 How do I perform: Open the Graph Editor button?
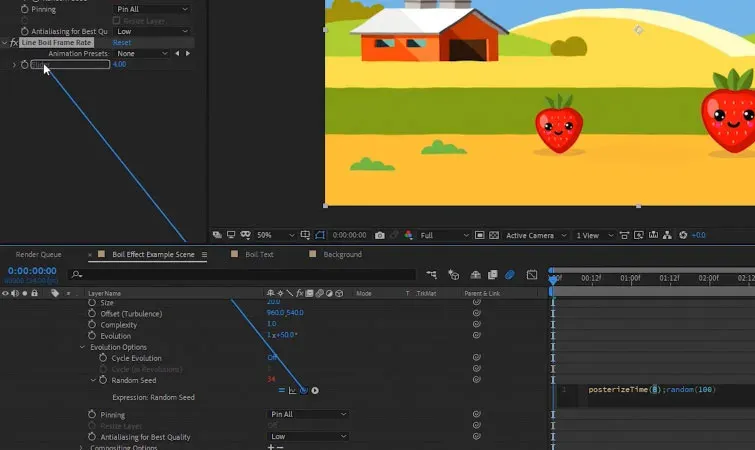coord(532,275)
